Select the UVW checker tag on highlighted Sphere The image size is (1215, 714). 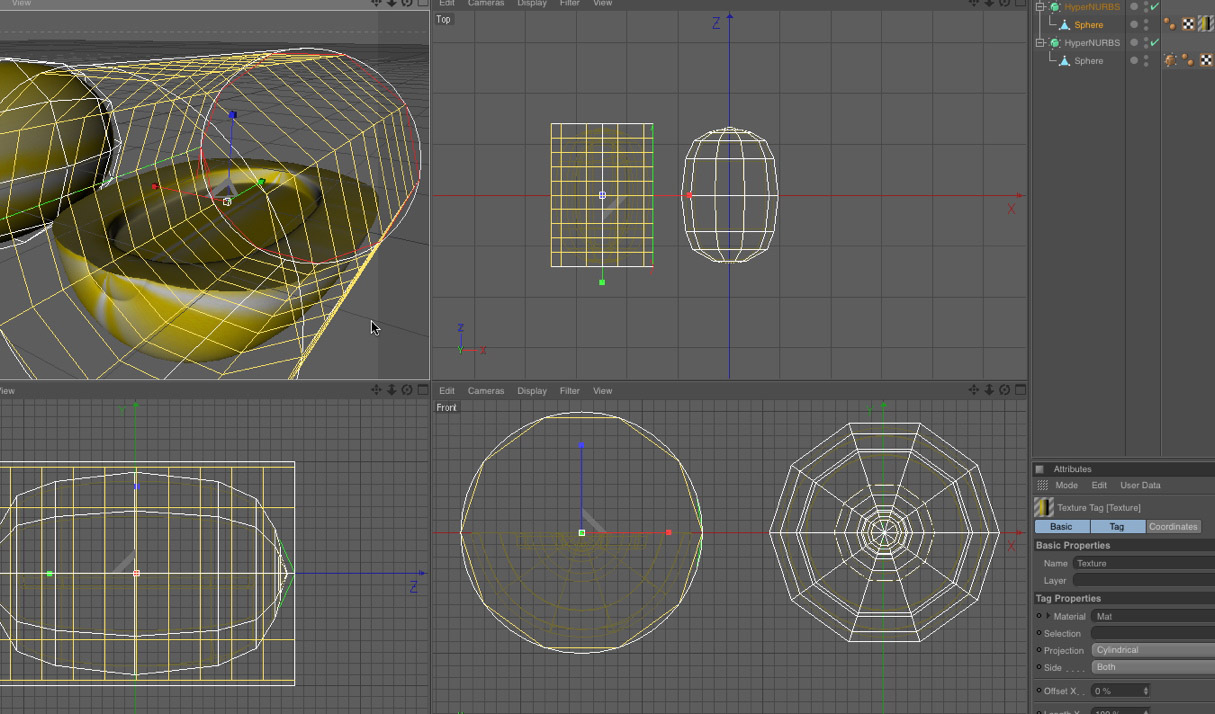point(1188,25)
